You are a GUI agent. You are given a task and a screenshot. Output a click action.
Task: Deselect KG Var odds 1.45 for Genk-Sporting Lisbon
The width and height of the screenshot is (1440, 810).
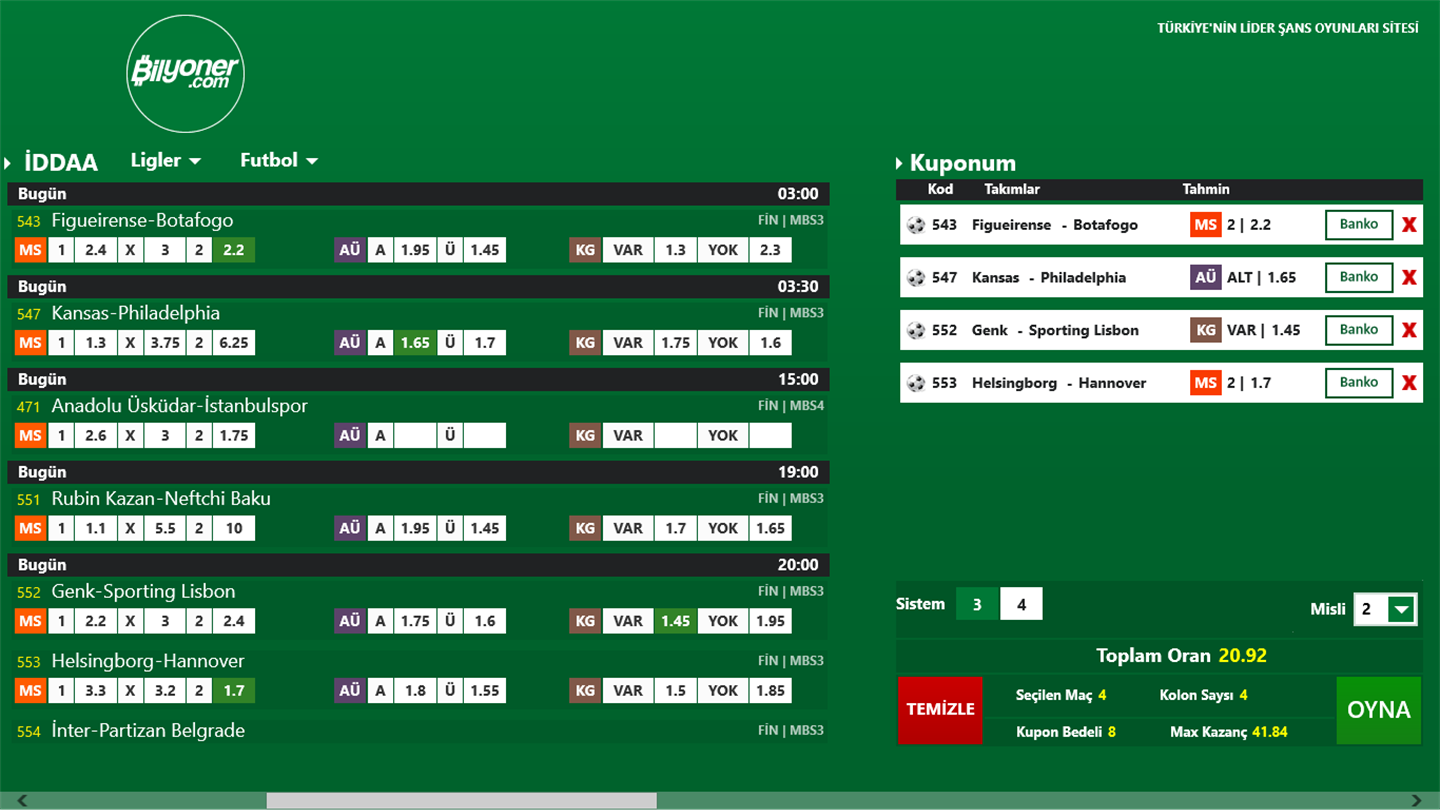click(x=676, y=621)
